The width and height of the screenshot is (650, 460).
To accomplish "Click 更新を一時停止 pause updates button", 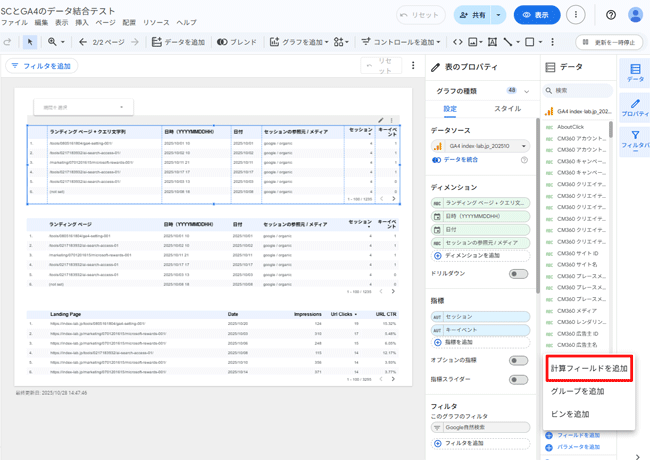I will click(609, 42).
